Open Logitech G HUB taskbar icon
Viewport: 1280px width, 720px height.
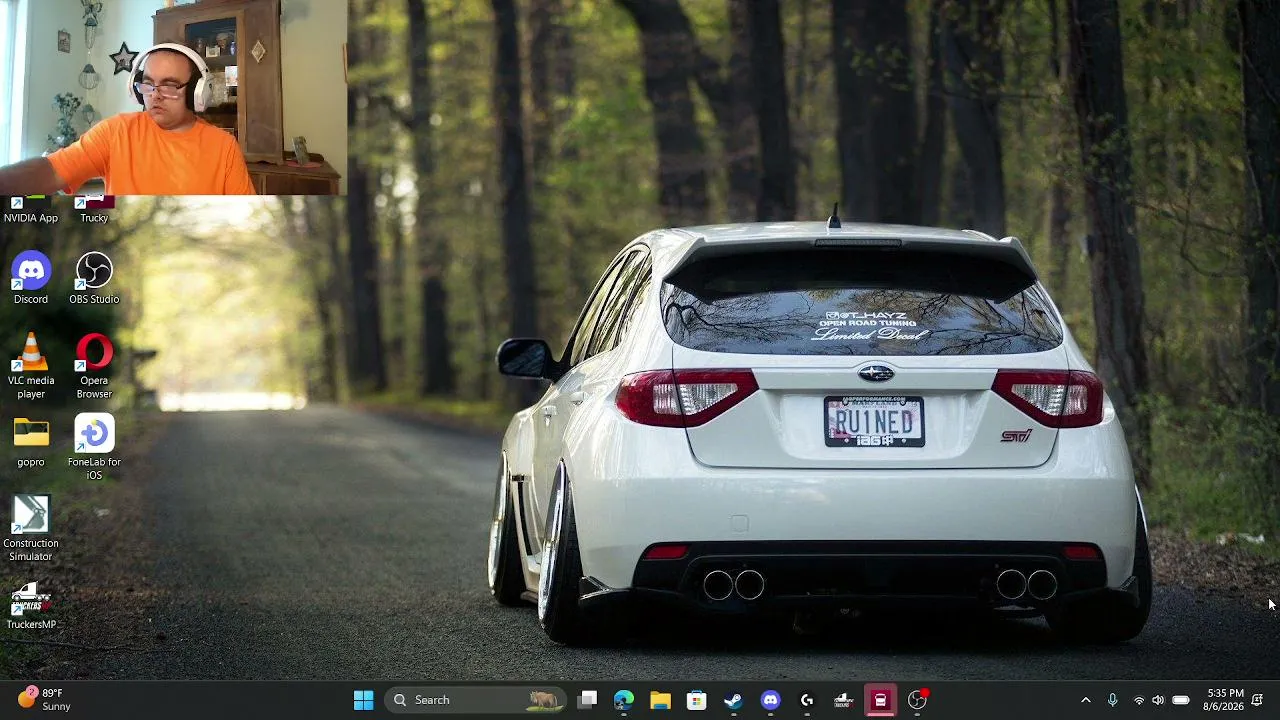point(807,700)
